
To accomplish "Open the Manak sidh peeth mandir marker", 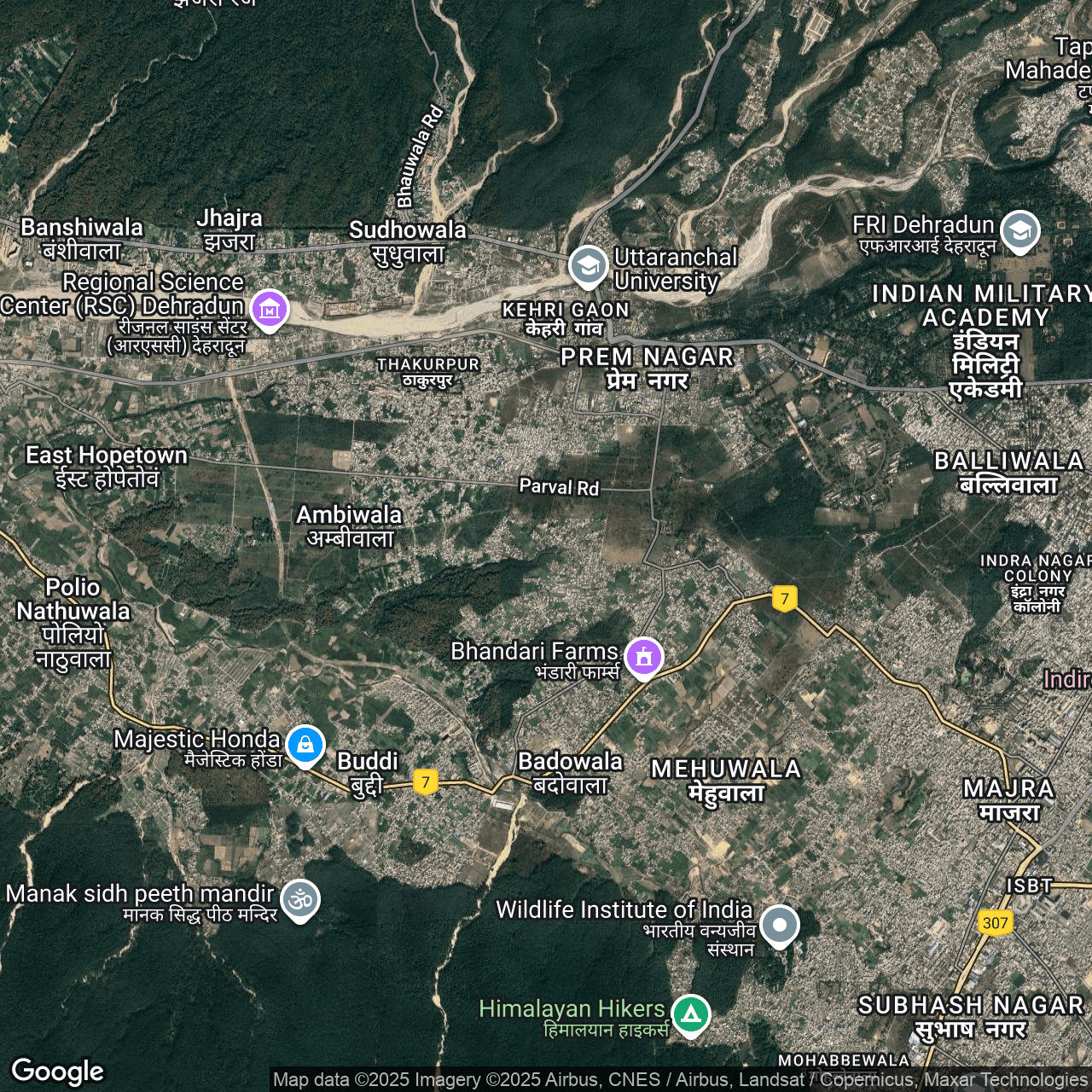I will (x=300, y=899).
